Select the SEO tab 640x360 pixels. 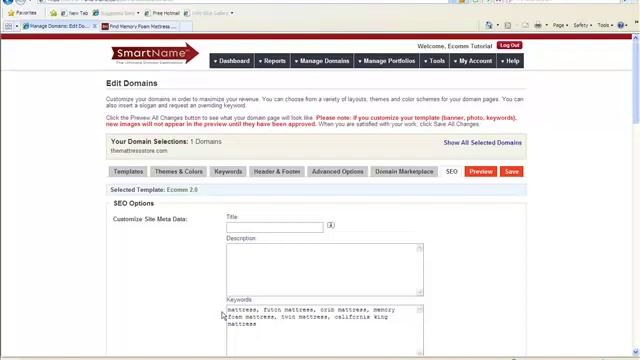pos(451,171)
